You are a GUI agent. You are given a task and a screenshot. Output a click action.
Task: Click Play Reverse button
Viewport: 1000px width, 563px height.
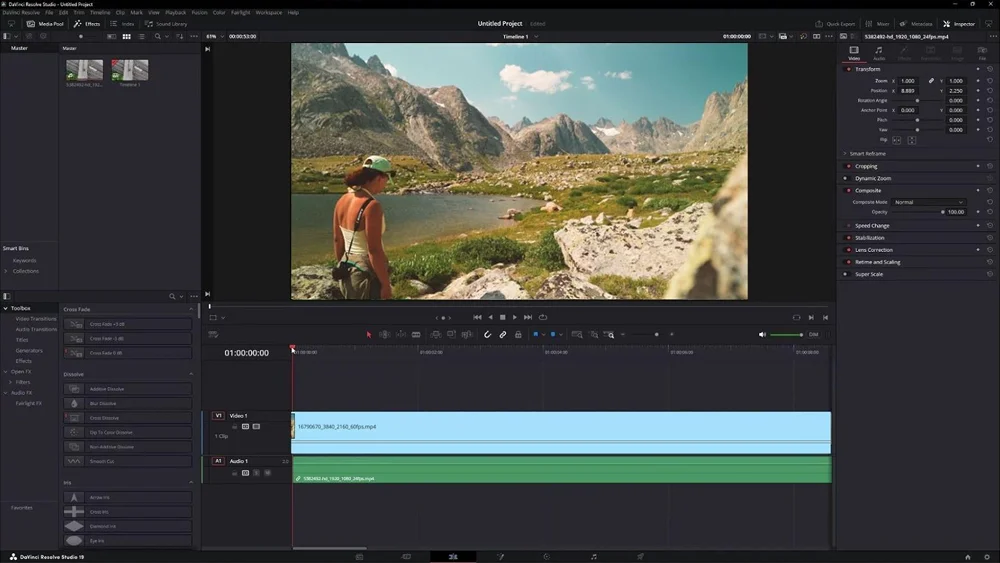click(490, 318)
